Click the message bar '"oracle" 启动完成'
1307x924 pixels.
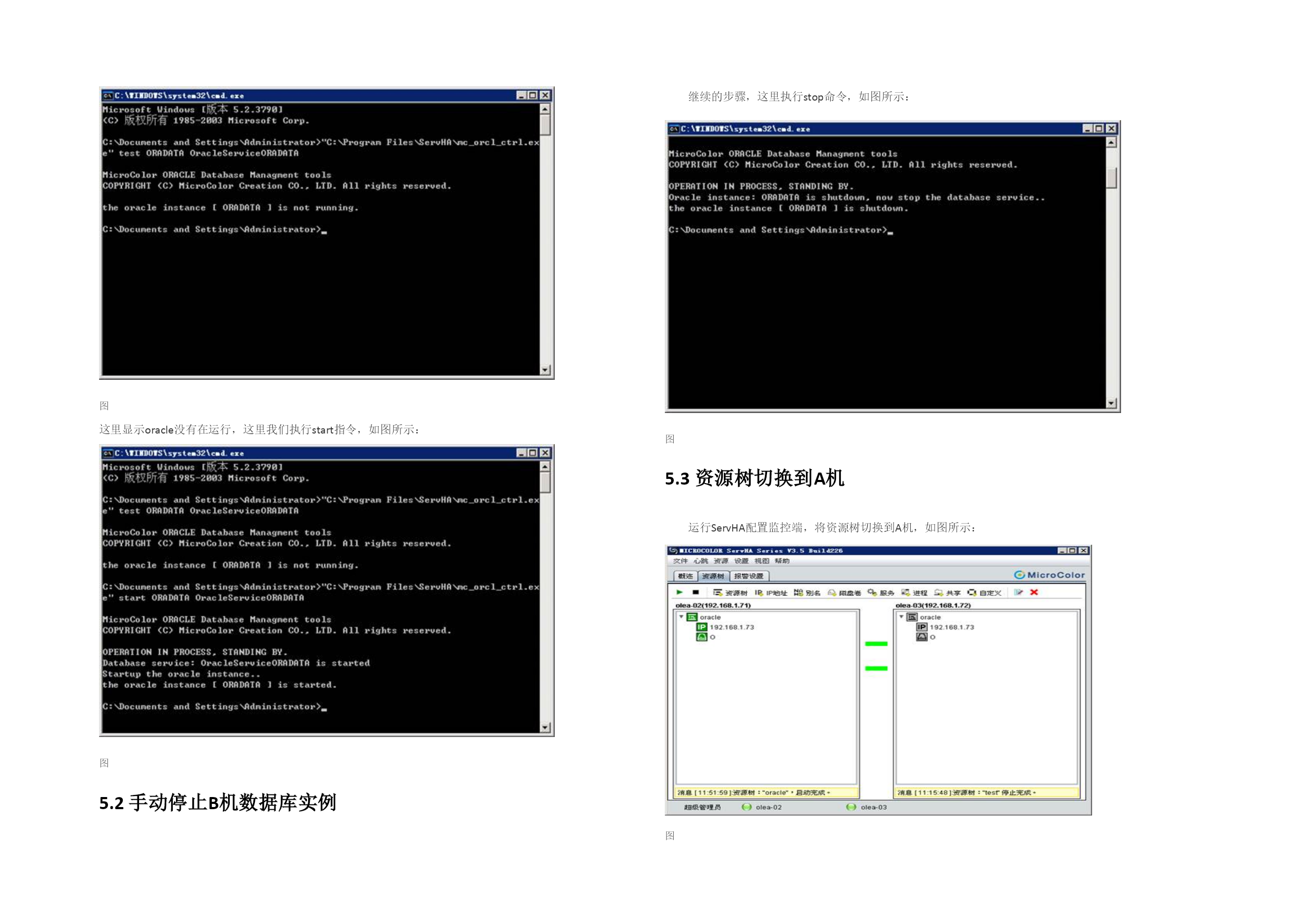coord(766,792)
